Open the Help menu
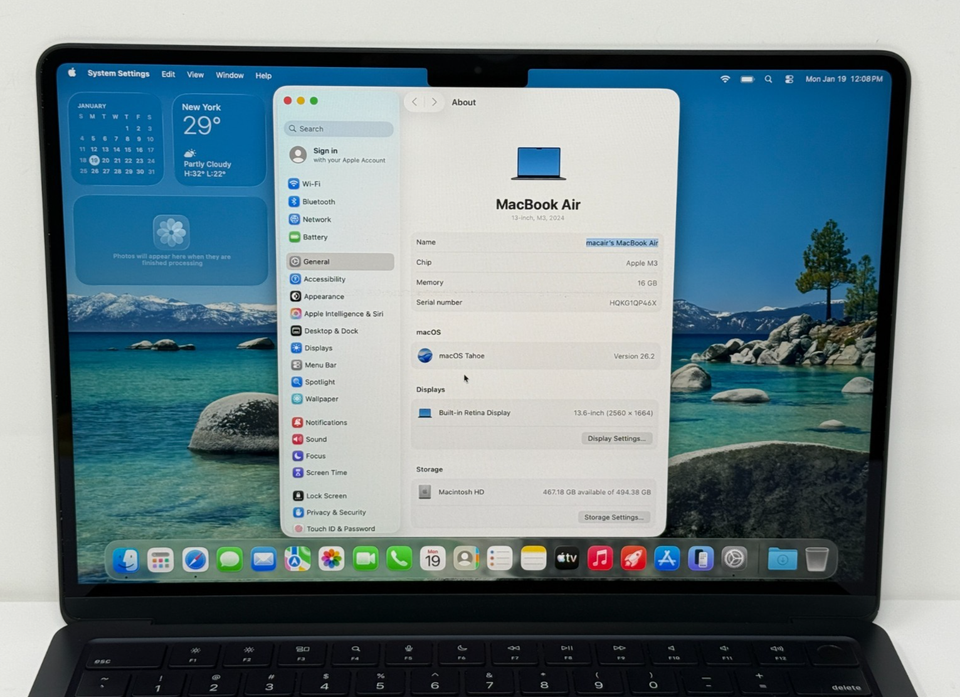The width and height of the screenshot is (960, 697). (x=263, y=74)
